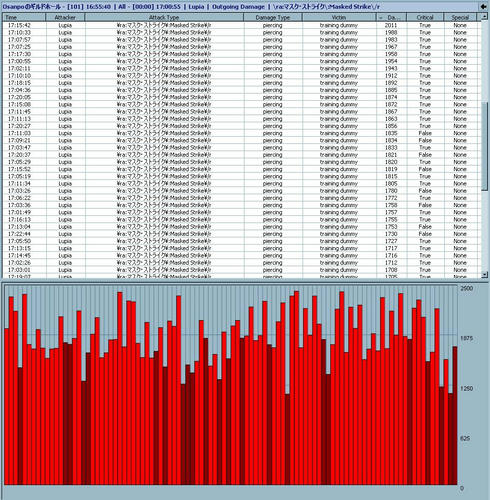Select the 17:22:44 row with 1730 damage
490x500 pixels.
coord(240,234)
